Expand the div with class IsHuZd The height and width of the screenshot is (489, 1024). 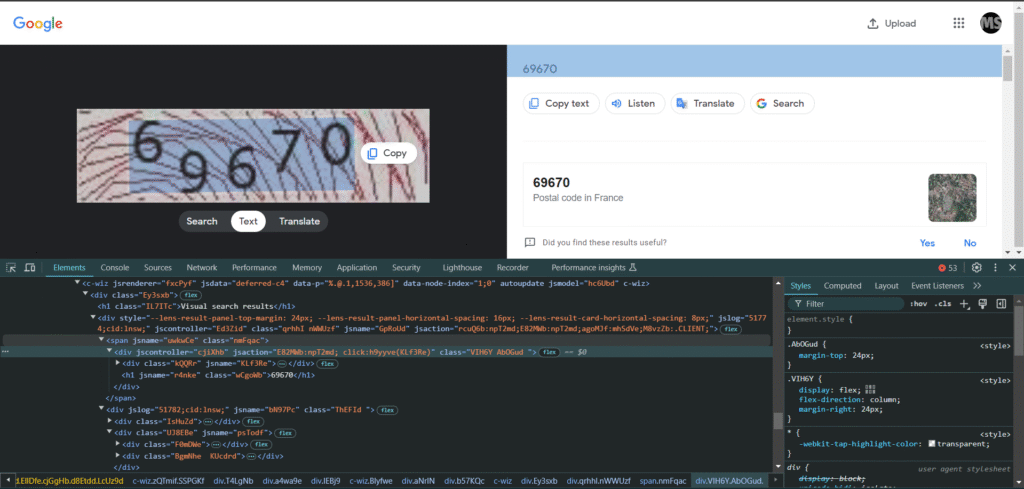(x=110, y=421)
